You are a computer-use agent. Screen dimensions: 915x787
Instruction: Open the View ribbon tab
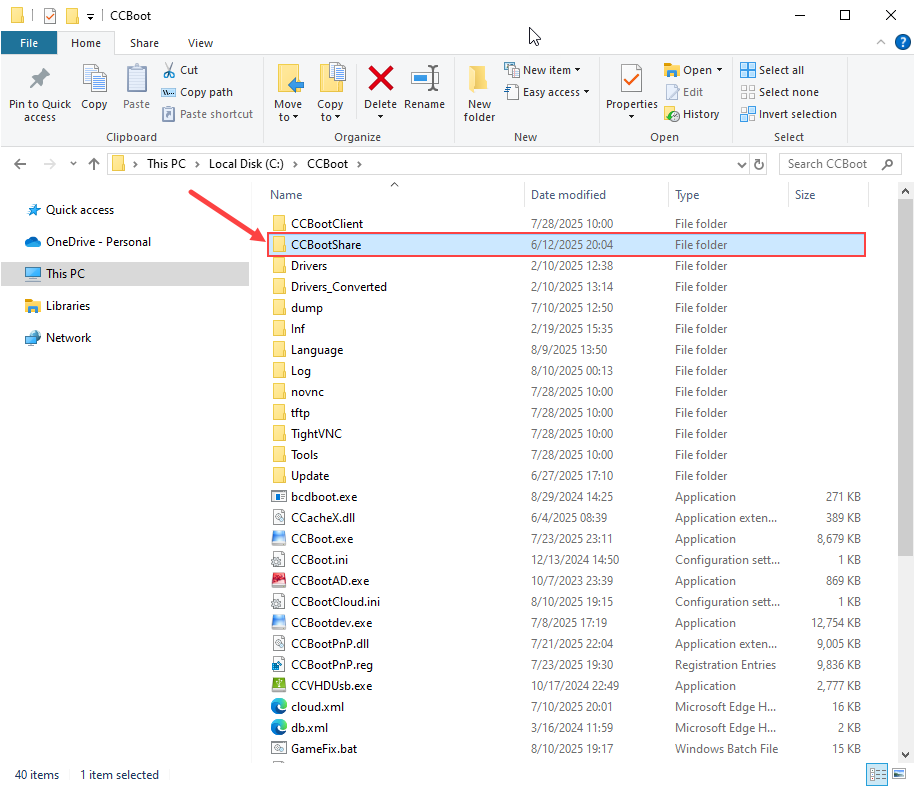[x=200, y=43]
